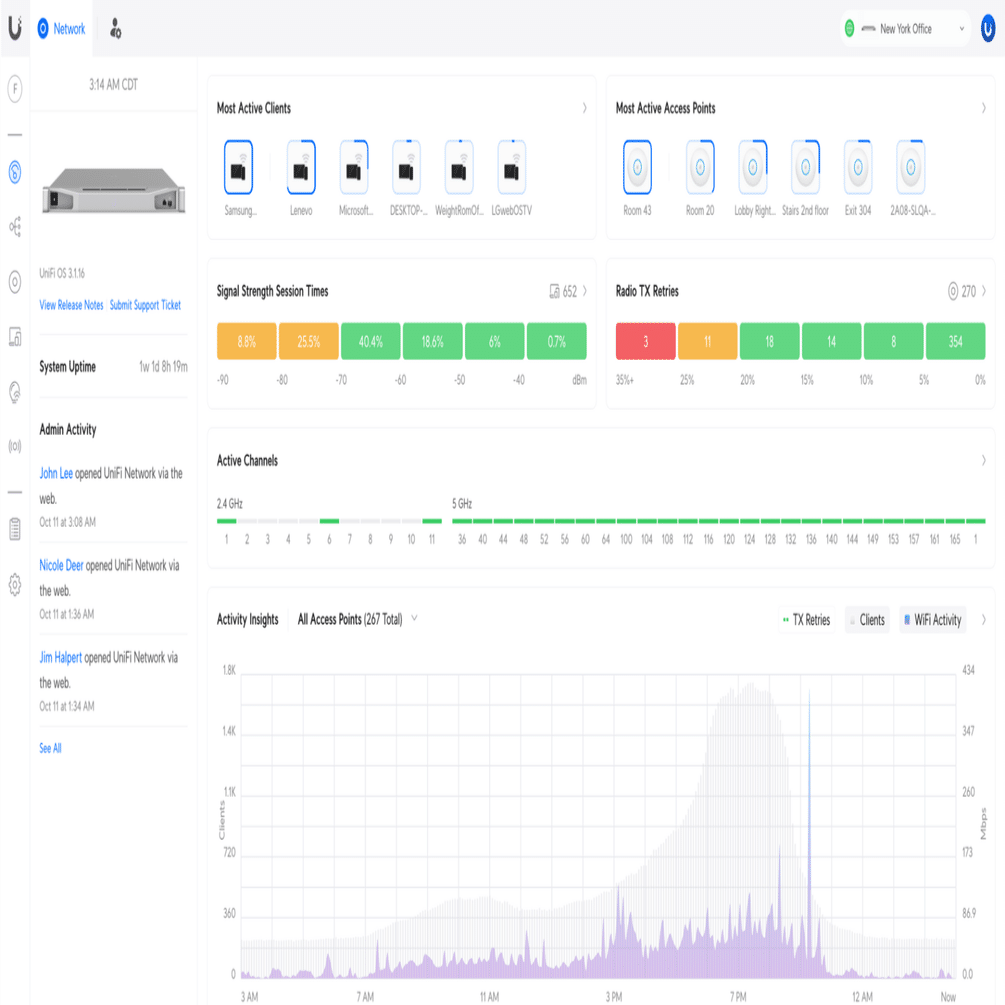Image resolution: width=1005 pixels, height=1005 pixels.
Task: Toggle the TX Retries overlay on Activity Insights
Action: tap(806, 620)
